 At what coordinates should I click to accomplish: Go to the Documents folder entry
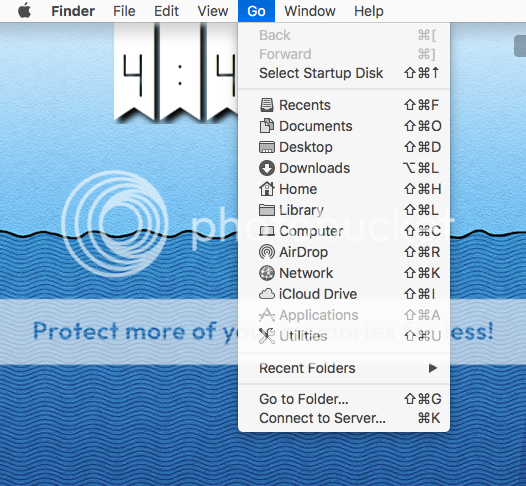344,126
